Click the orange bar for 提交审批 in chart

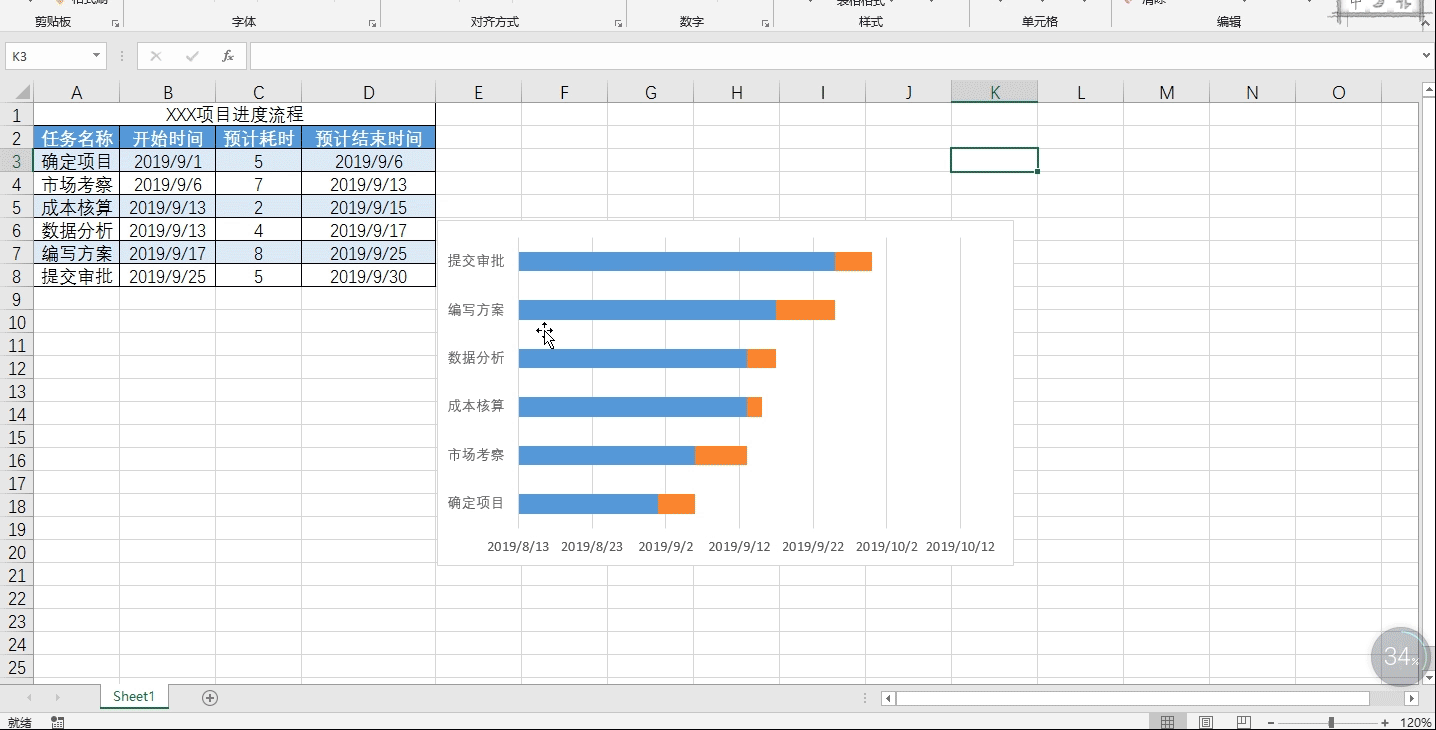(853, 261)
